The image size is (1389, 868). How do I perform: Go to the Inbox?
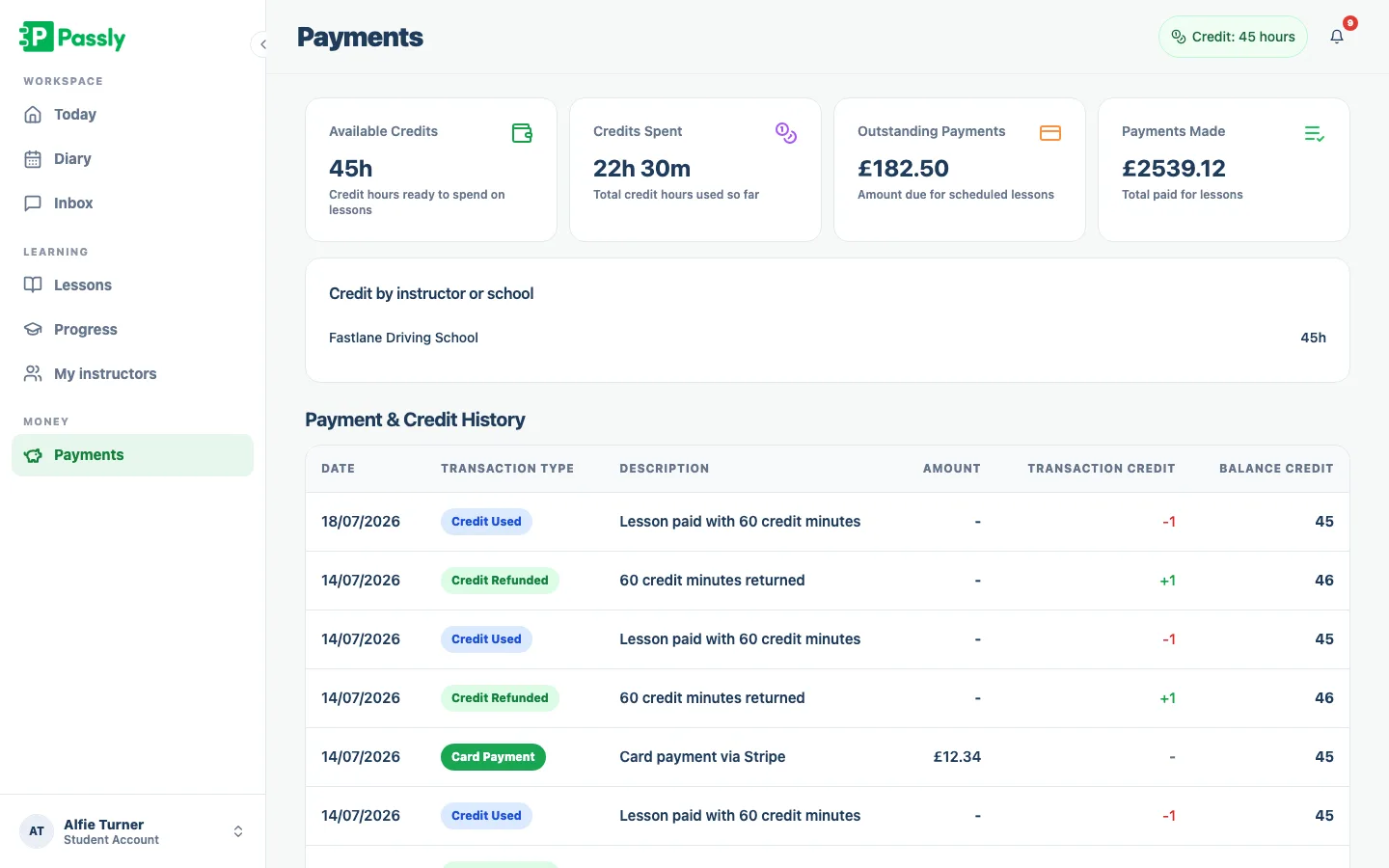[x=132, y=203]
